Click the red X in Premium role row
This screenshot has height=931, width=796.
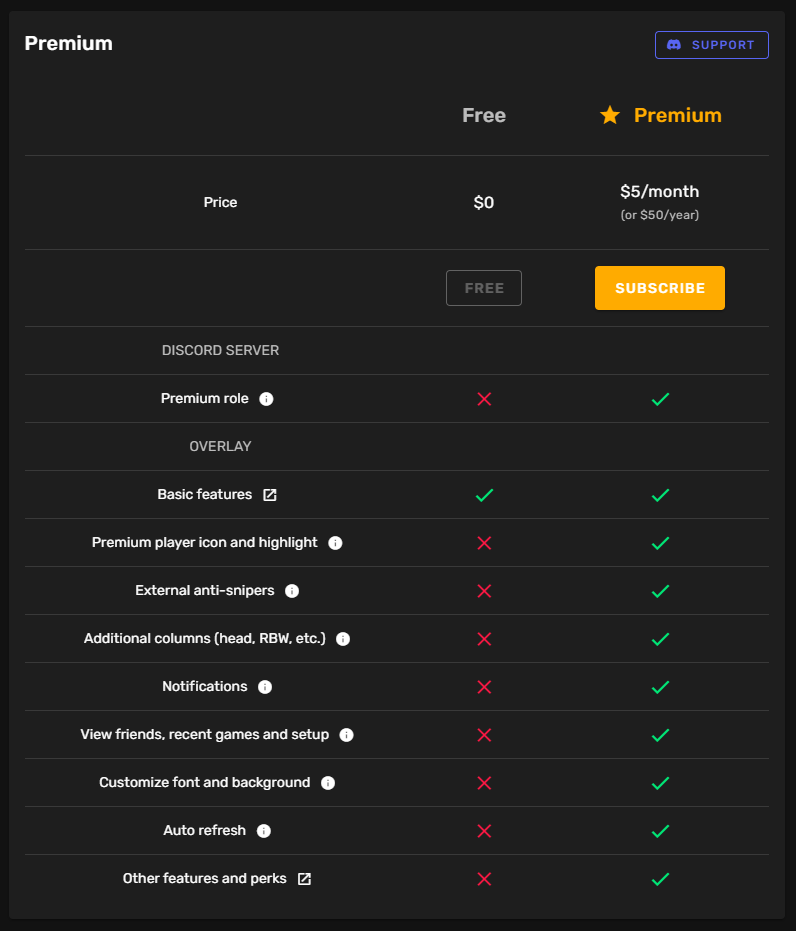coord(484,399)
